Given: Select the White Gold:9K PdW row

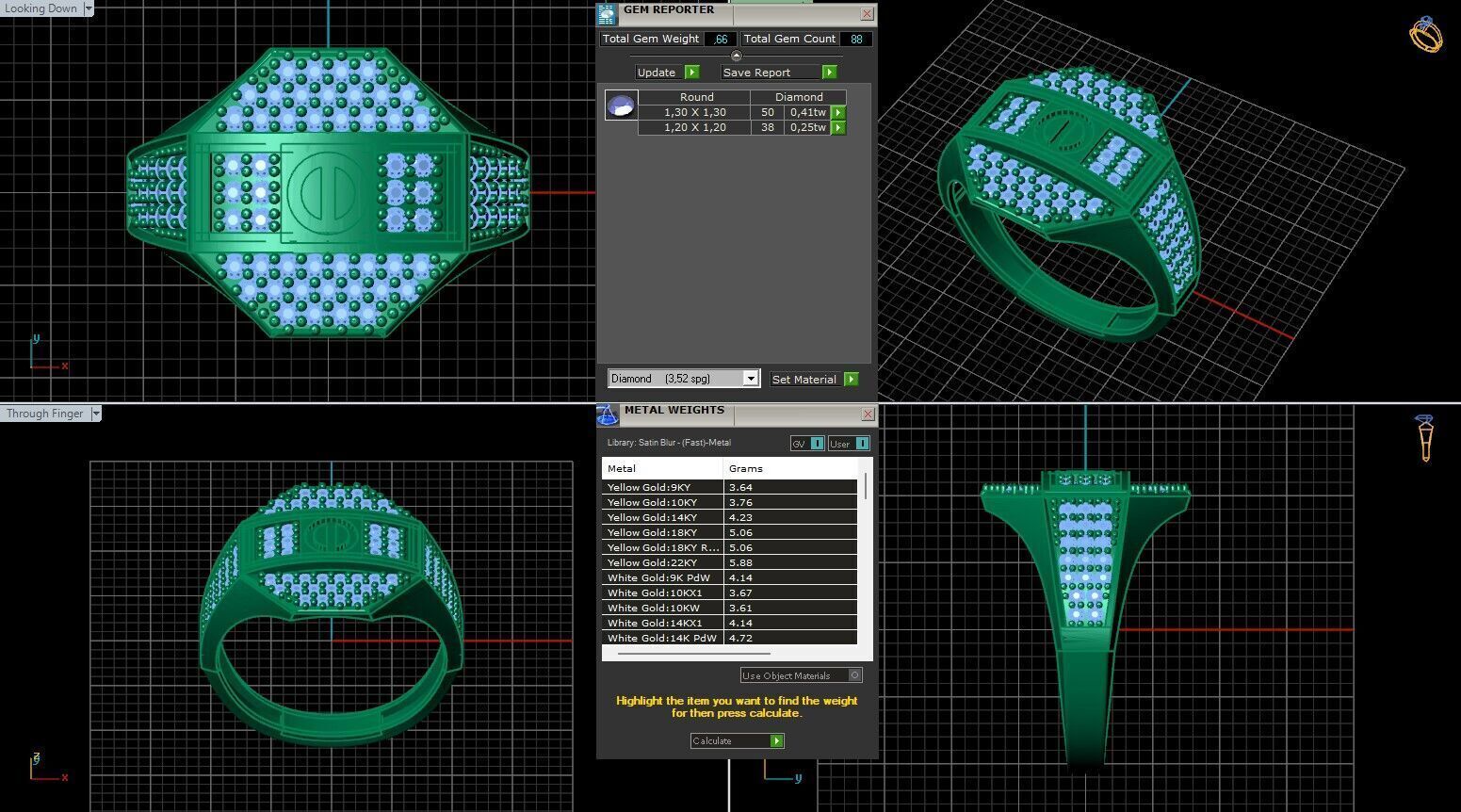Looking at the screenshot, I should [730, 577].
